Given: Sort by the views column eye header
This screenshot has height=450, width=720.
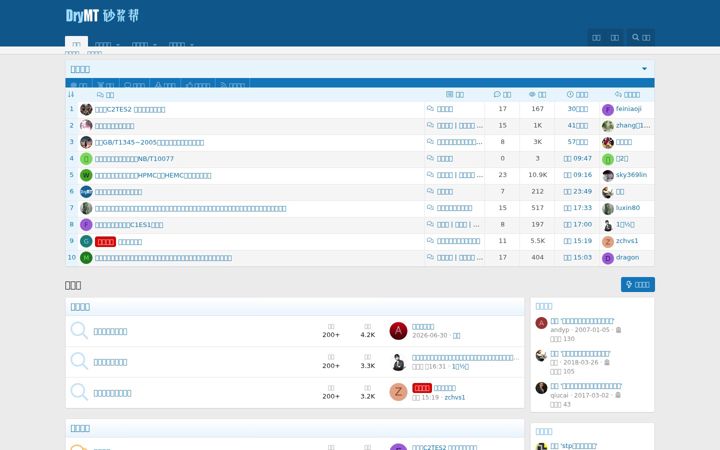Looking at the screenshot, I should coord(537,95).
